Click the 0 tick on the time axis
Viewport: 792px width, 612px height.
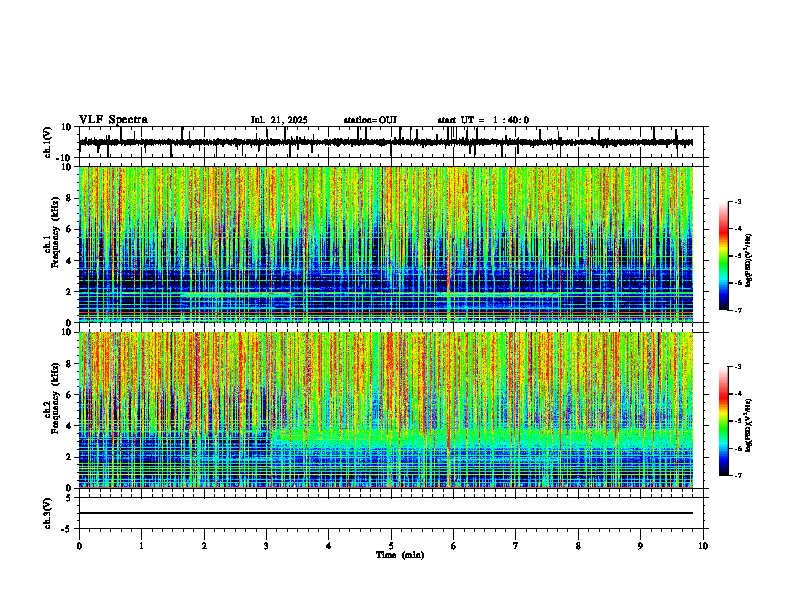pyautogui.click(x=79, y=546)
